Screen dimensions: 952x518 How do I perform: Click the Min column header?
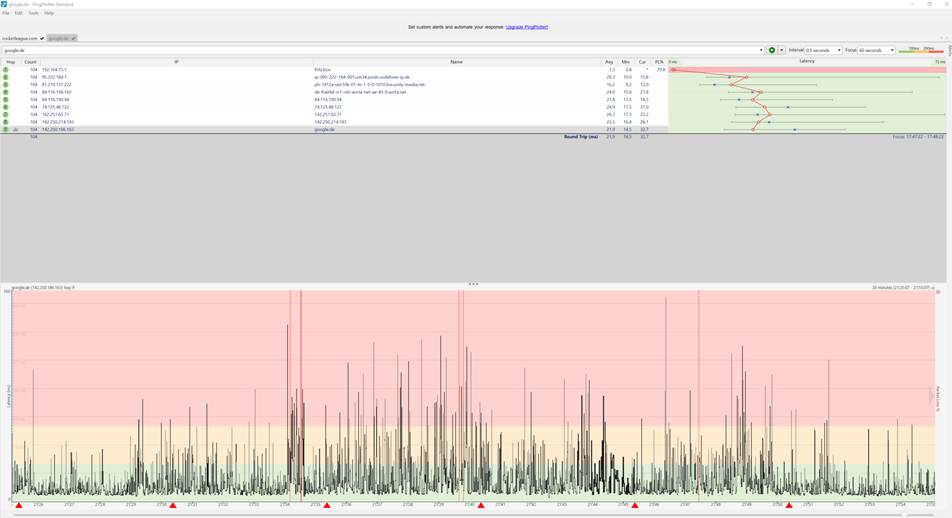(625, 62)
